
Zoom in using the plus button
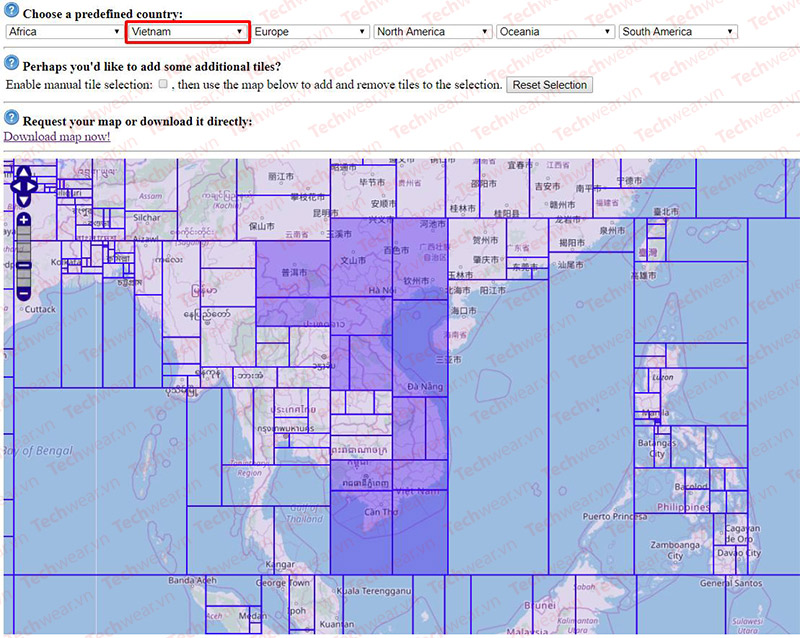pyautogui.click(x=24, y=220)
